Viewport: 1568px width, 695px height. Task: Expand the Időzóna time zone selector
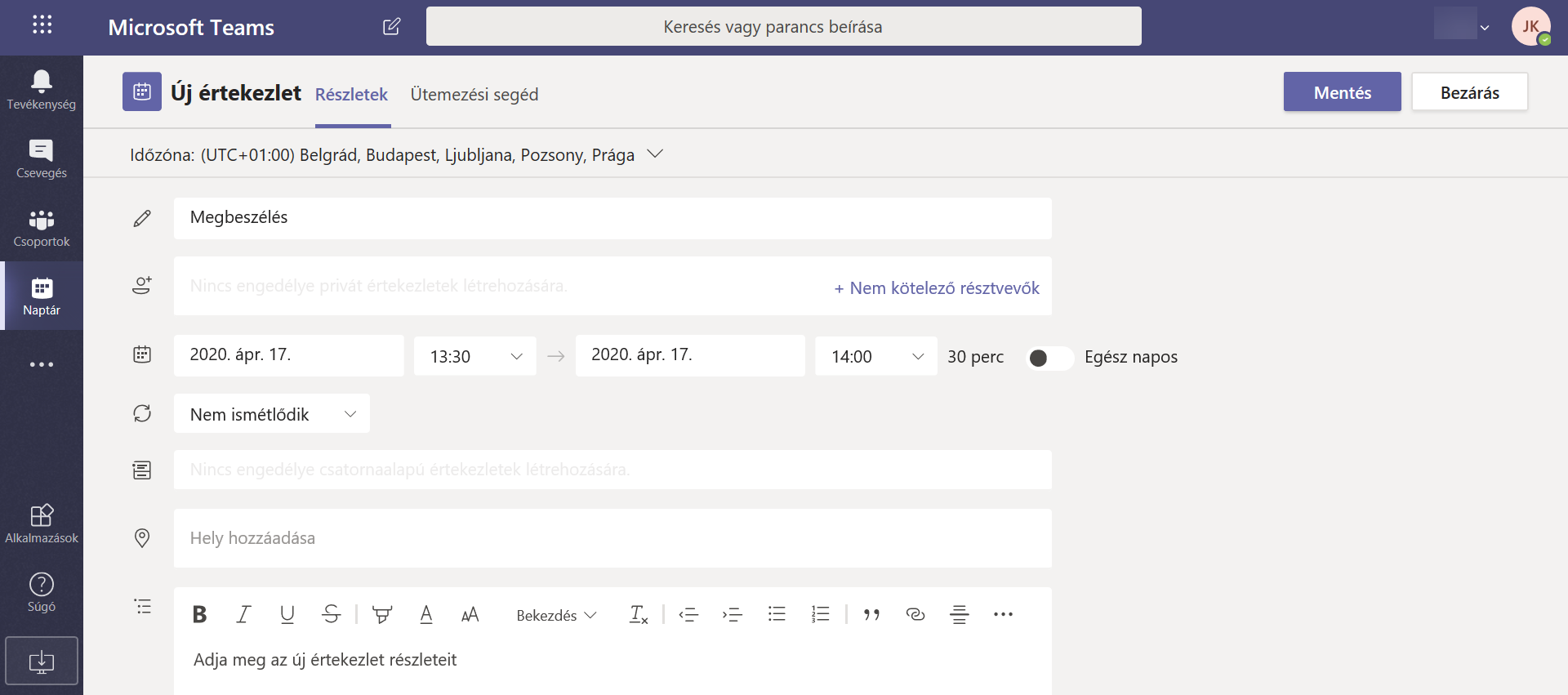click(654, 154)
